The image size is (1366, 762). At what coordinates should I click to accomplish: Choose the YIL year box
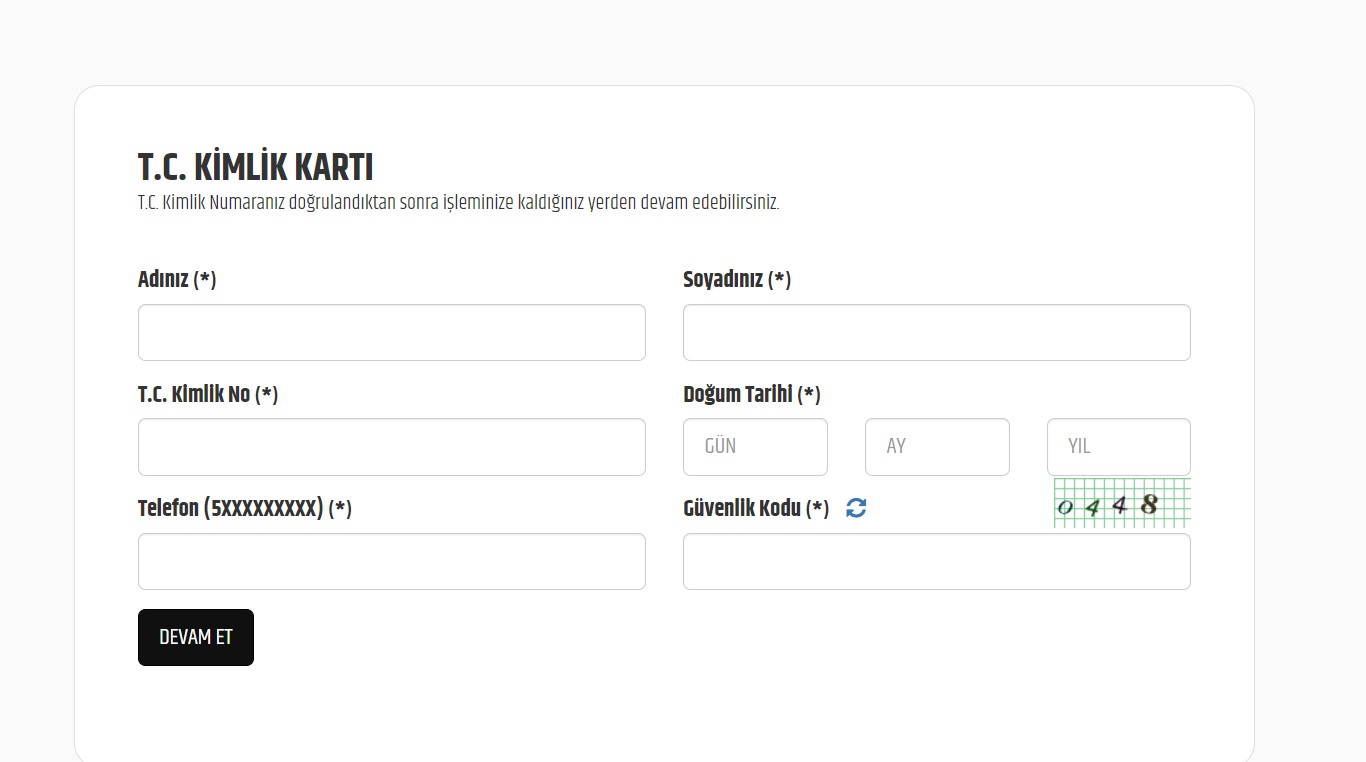click(x=1119, y=447)
